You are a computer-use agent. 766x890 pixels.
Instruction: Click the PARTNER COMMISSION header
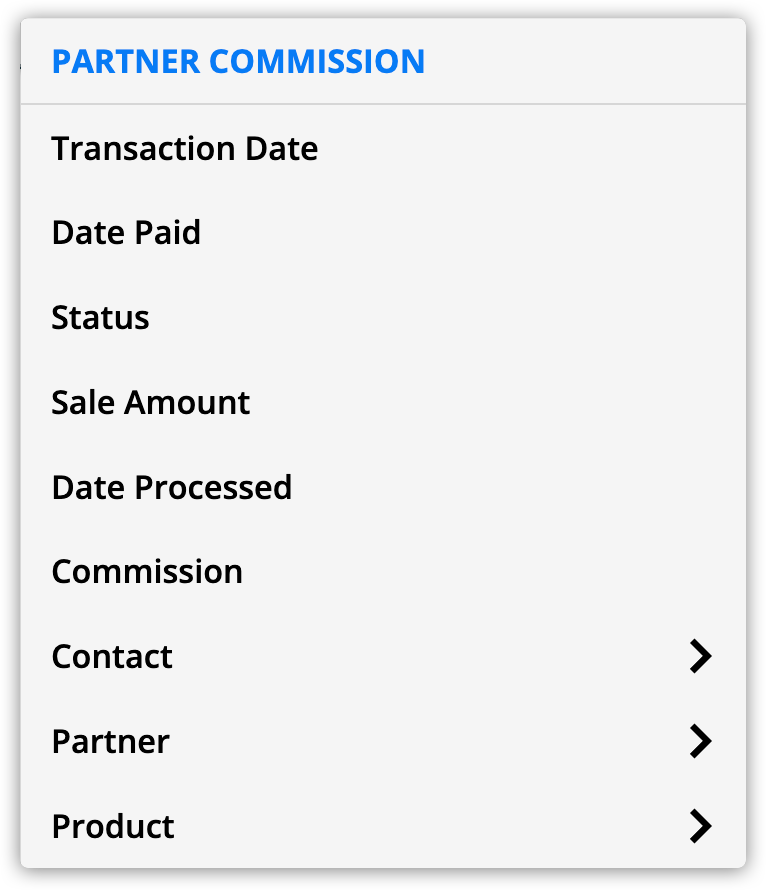point(238,62)
